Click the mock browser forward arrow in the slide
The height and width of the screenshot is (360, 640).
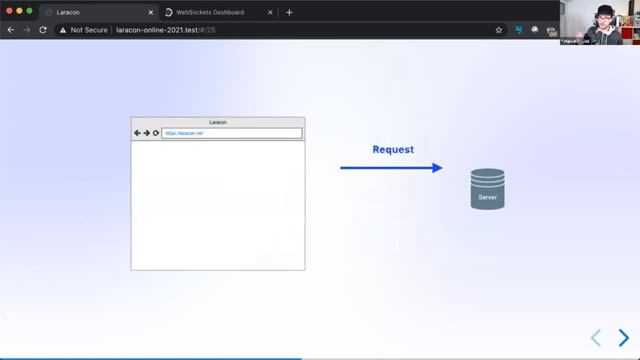147,133
